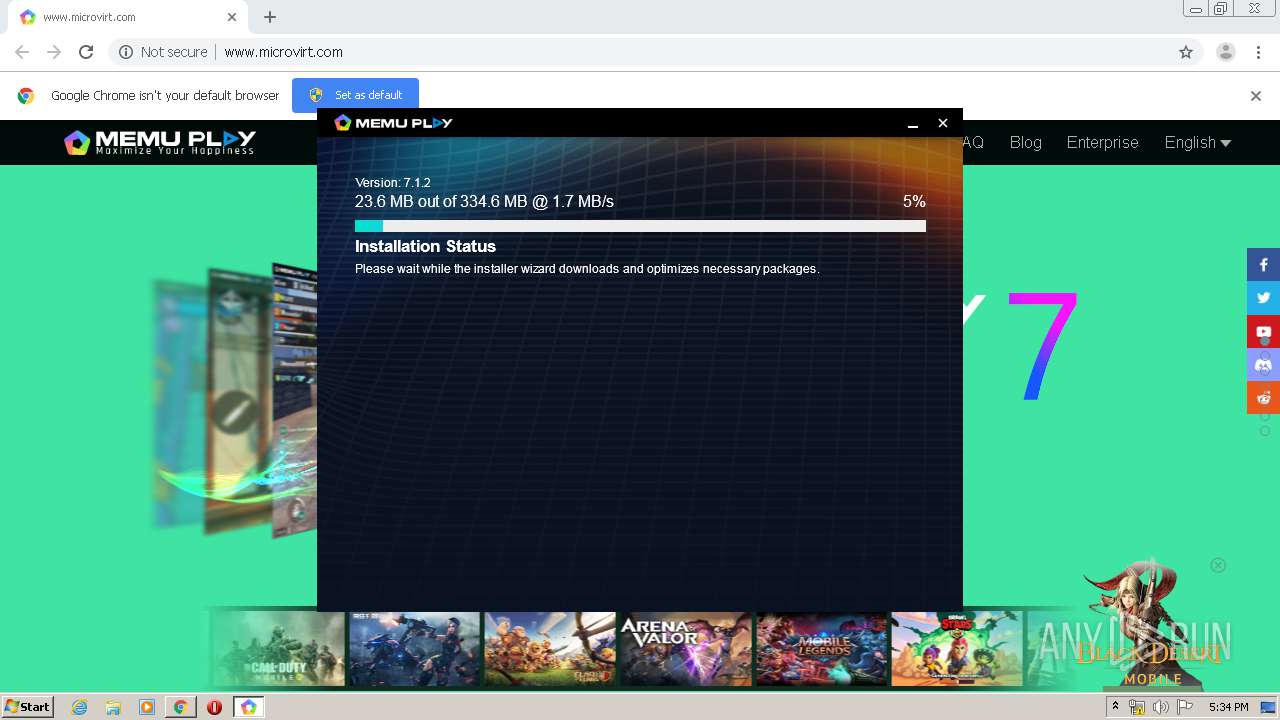The image size is (1280, 720).
Task: Go forward in Chrome
Action: click(x=54, y=52)
